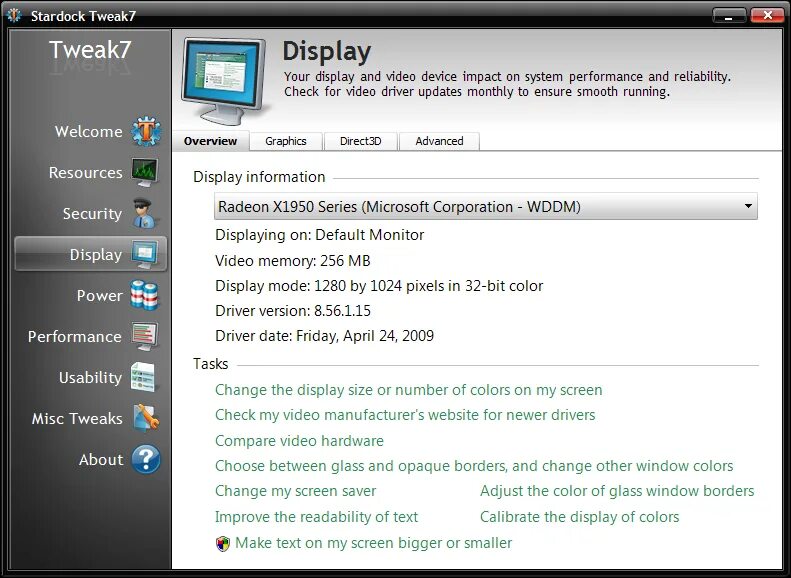The image size is (791, 578).
Task: Click the Performance chart icon
Action: [145, 336]
